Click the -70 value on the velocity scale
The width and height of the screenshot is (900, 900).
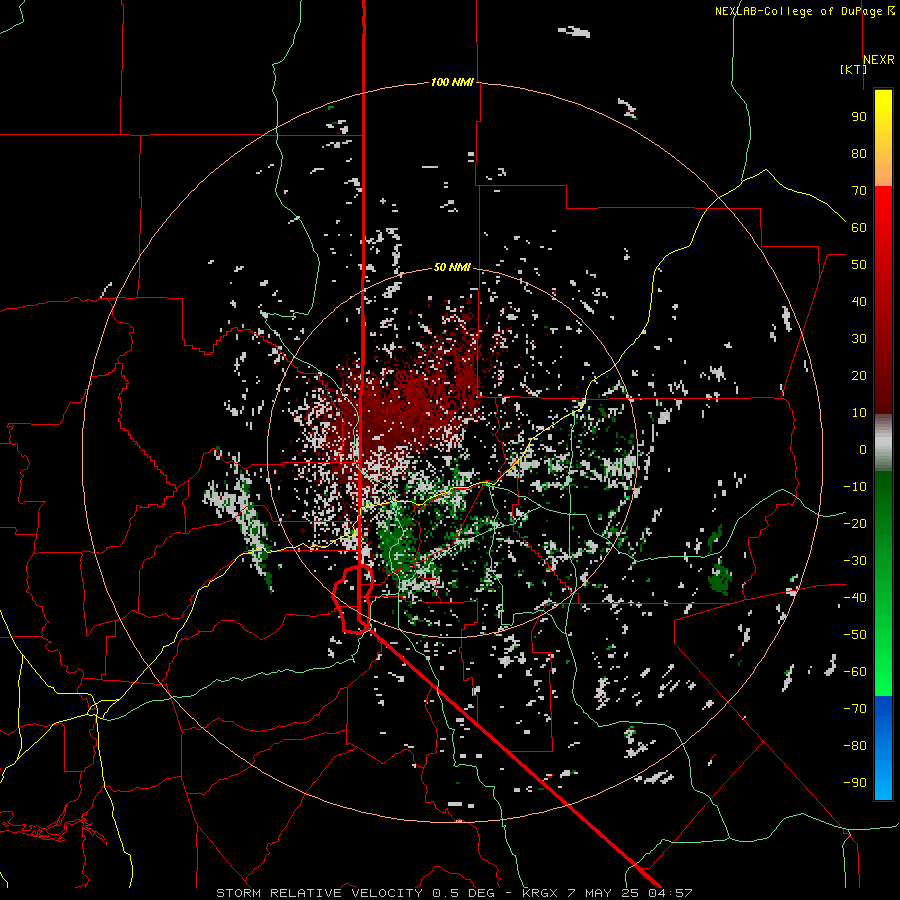pyautogui.click(x=855, y=709)
